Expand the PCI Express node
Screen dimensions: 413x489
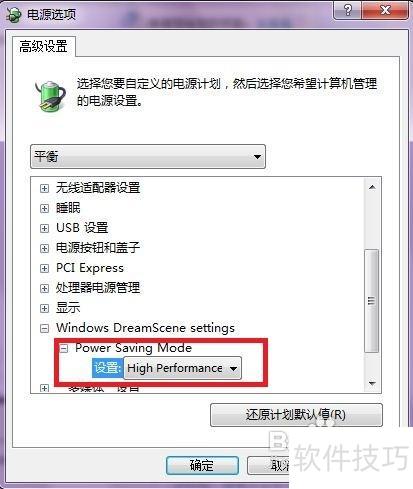click(x=44, y=268)
